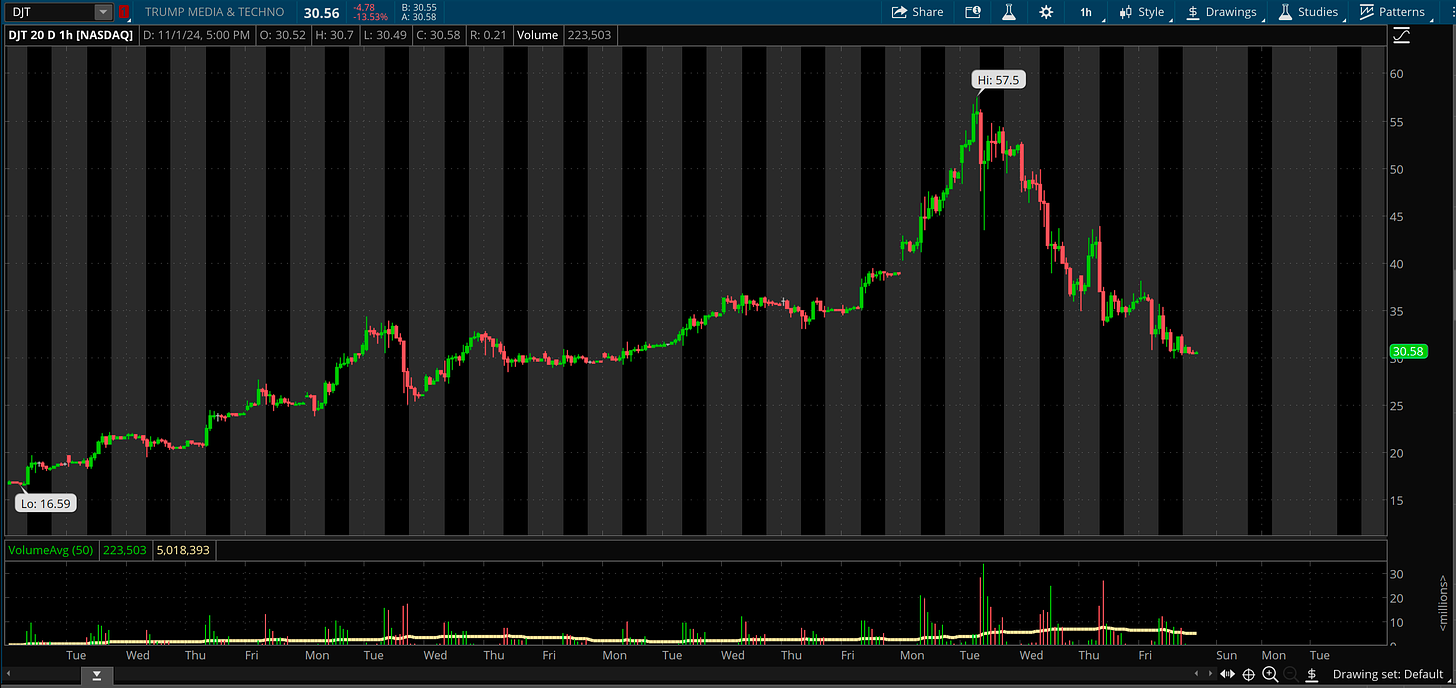Click the DJT 20 D 1h [NASDAQ] label
The image size is (1456, 688).
click(72, 35)
